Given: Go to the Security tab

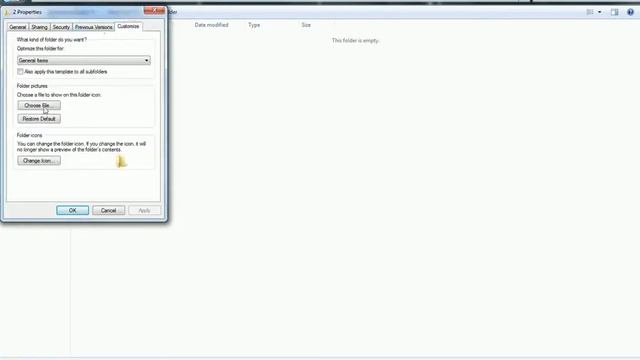Looking at the screenshot, I should (61, 27).
